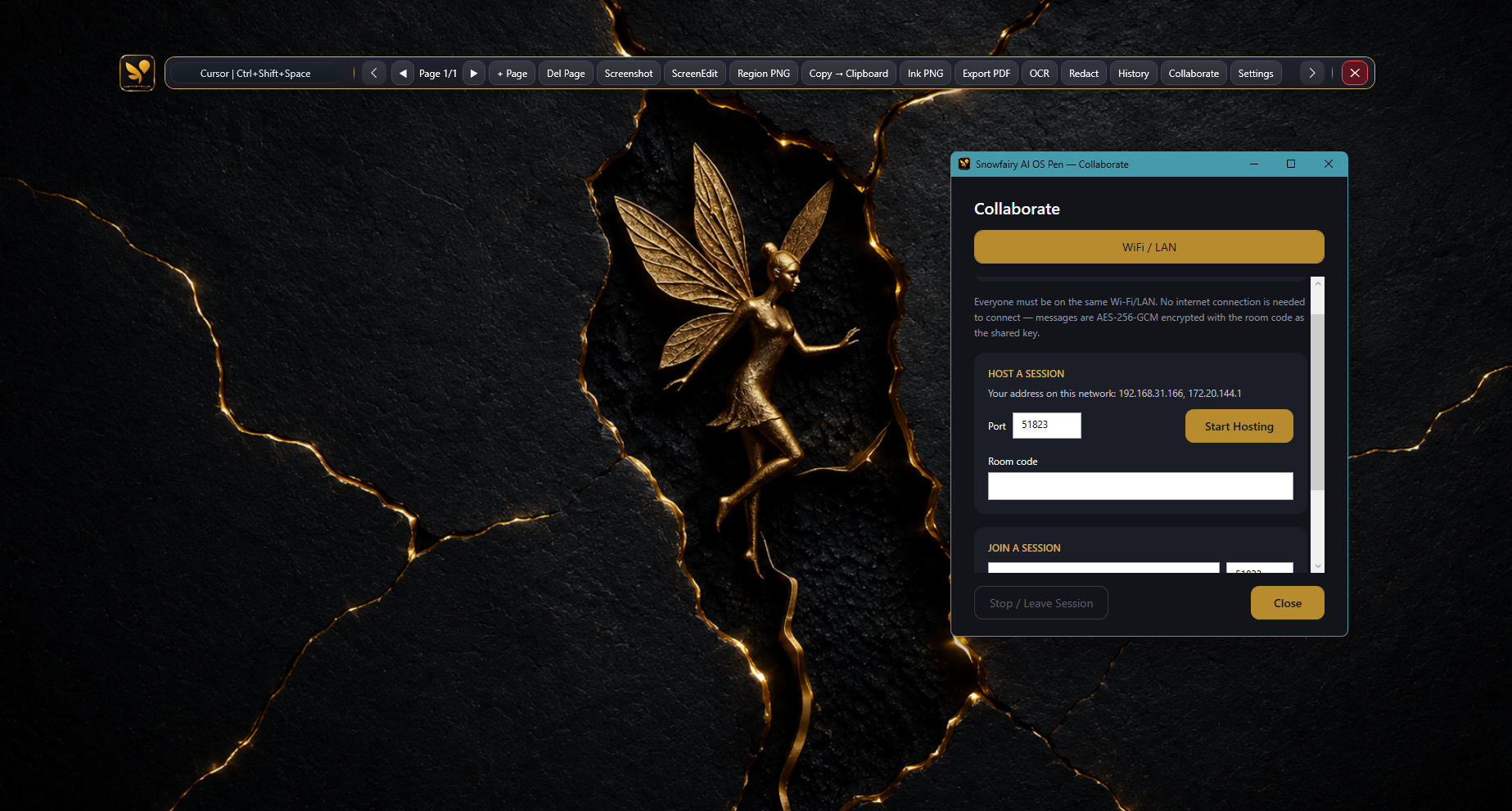Minimize the Collaborate window
The height and width of the screenshot is (811, 1512).
pyautogui.click(x=1253, y=164)
